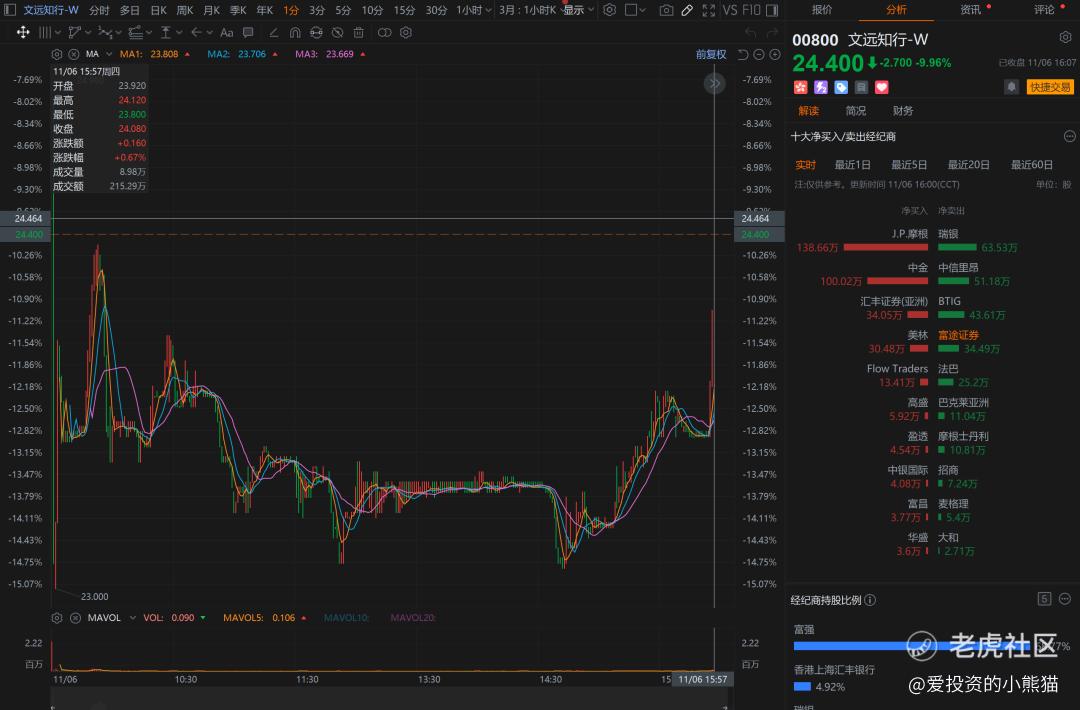Open the layout square dropdown
Screen dimensions: 1080x710
(x=635, y=10)
